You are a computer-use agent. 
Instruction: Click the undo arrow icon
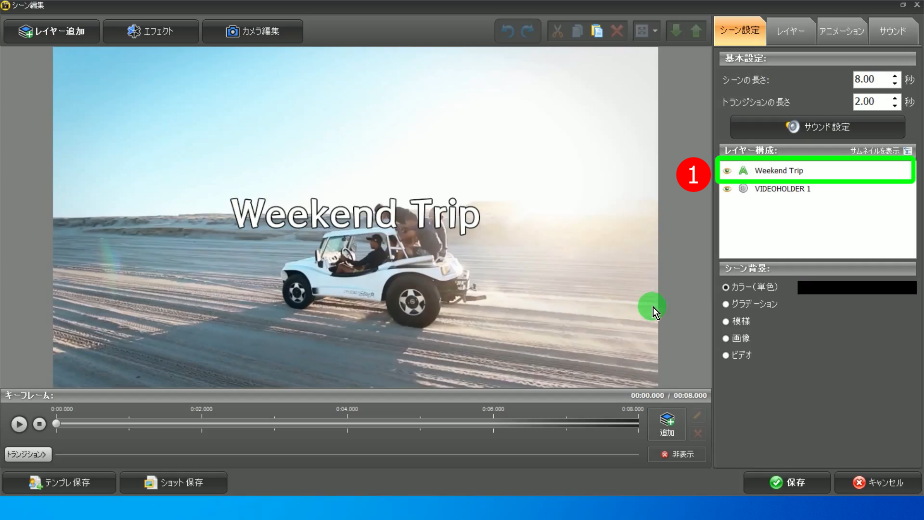tap(508, 31)
